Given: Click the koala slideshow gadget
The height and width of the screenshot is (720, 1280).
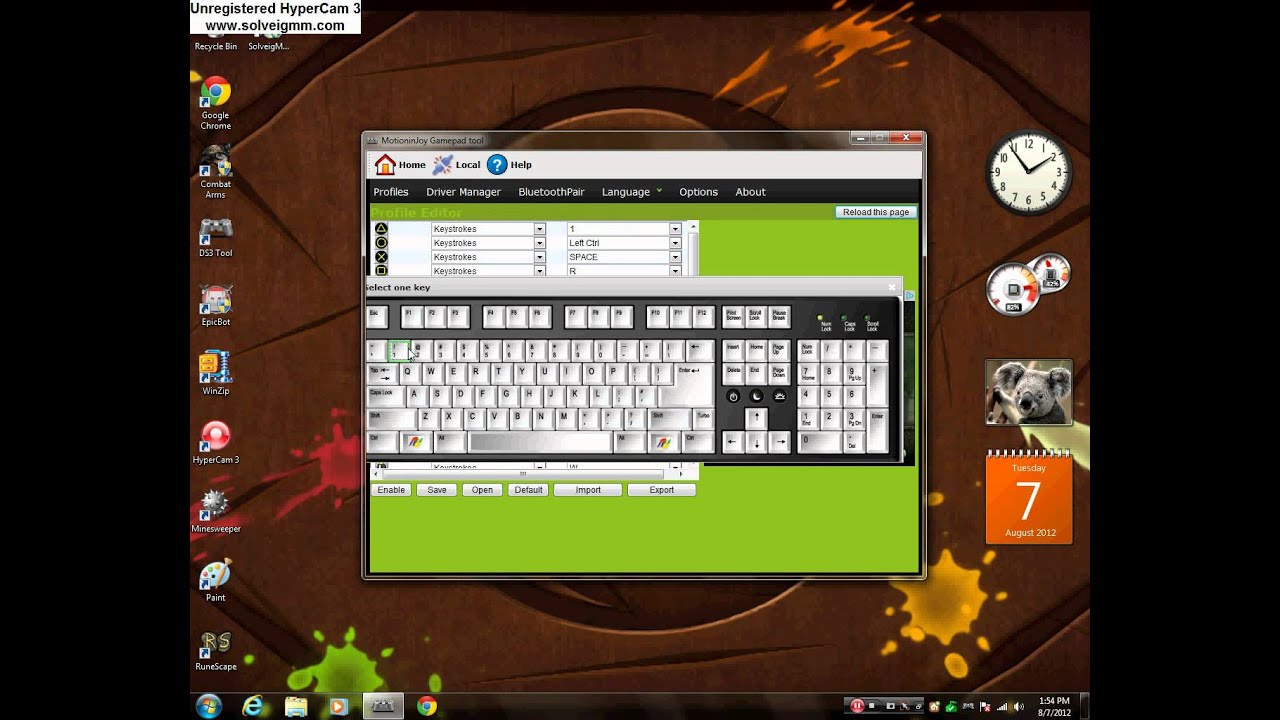Looking at the screenshot, I should (1028, 392).
